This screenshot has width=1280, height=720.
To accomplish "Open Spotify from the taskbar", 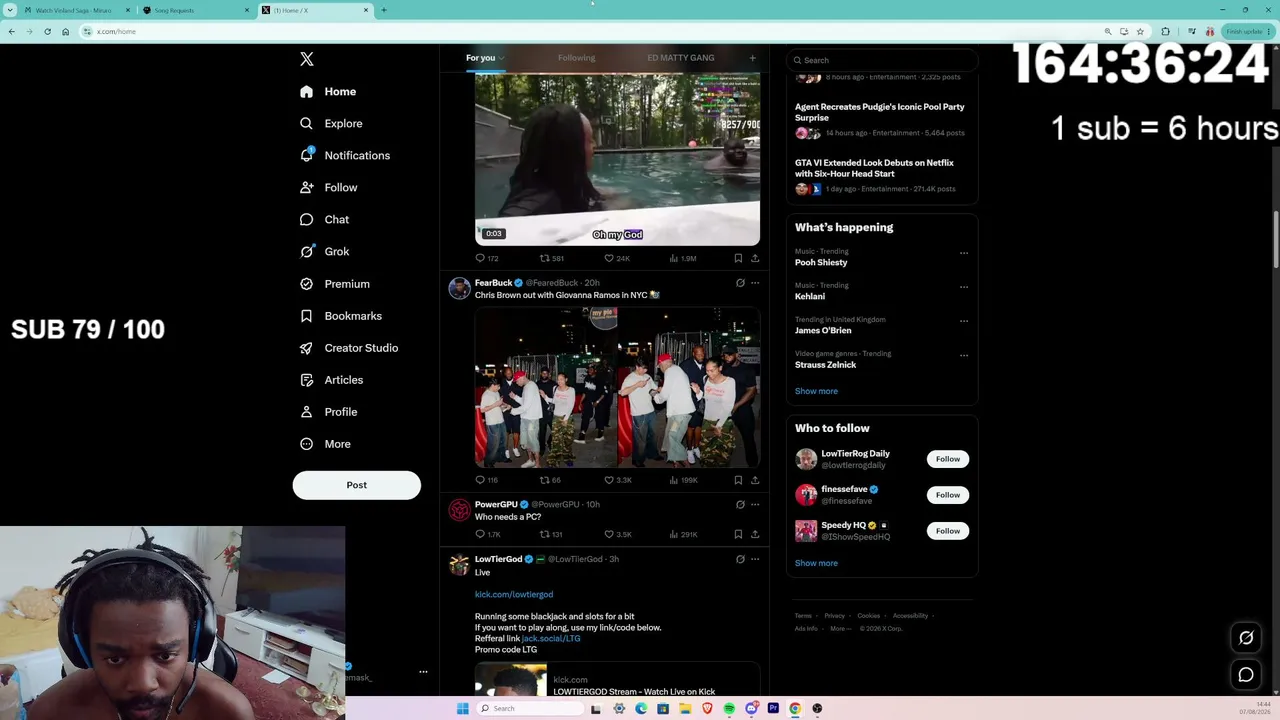I will point(729,708).
